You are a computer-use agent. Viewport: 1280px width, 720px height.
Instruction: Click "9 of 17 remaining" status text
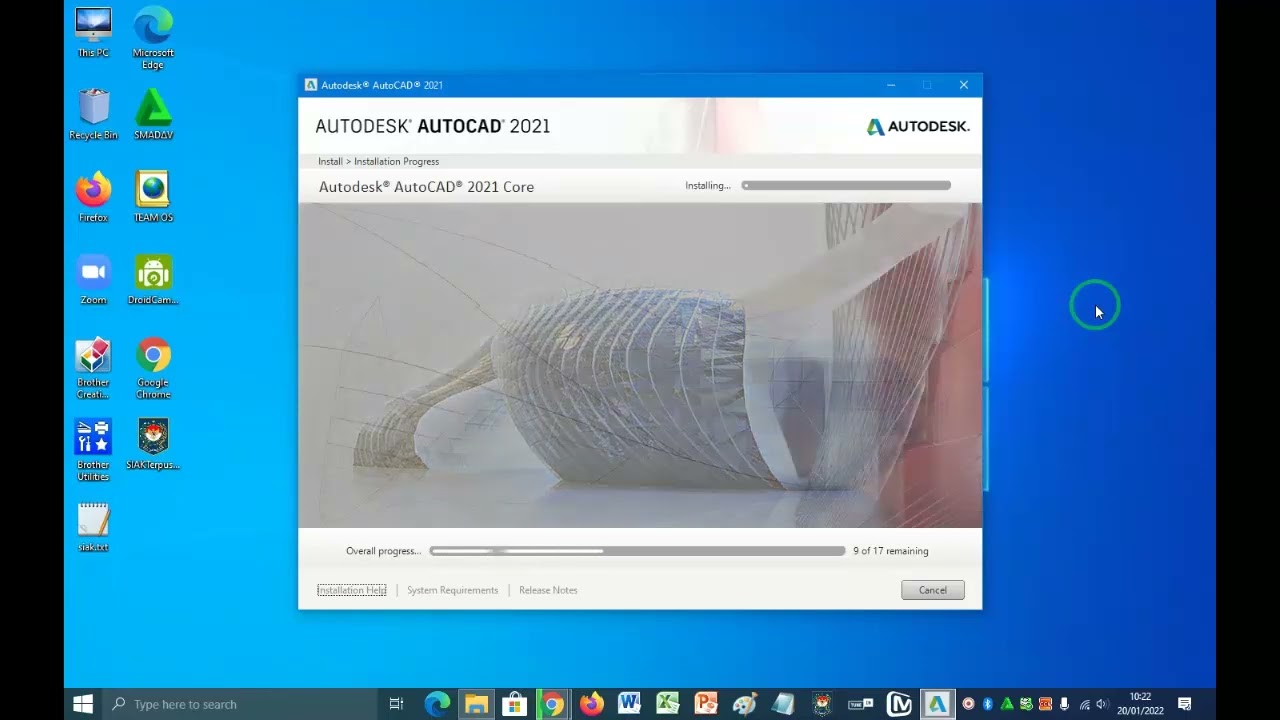coord(891,551)
